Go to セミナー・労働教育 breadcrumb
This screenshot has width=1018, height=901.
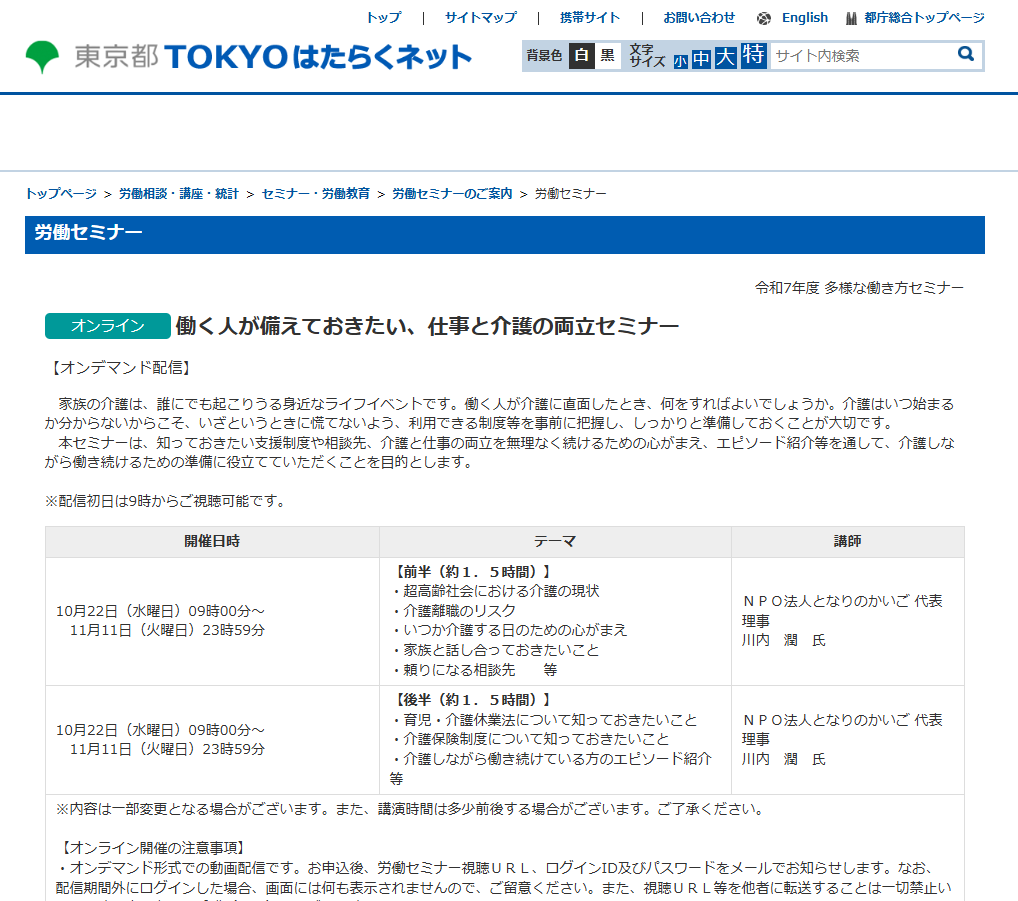pyautogui.click(x=316, y=194)
